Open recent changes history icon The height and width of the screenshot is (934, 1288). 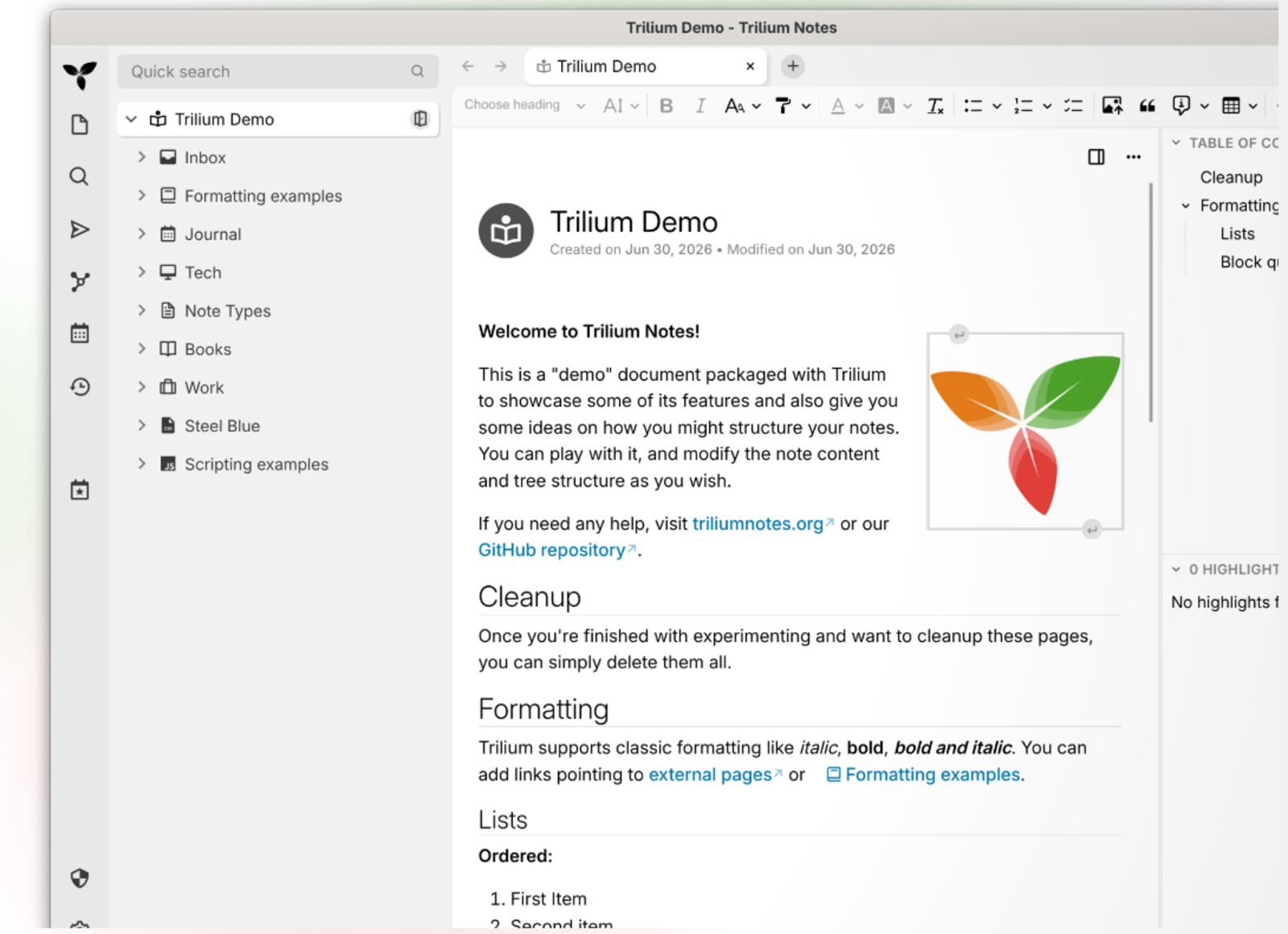[80, 386]
